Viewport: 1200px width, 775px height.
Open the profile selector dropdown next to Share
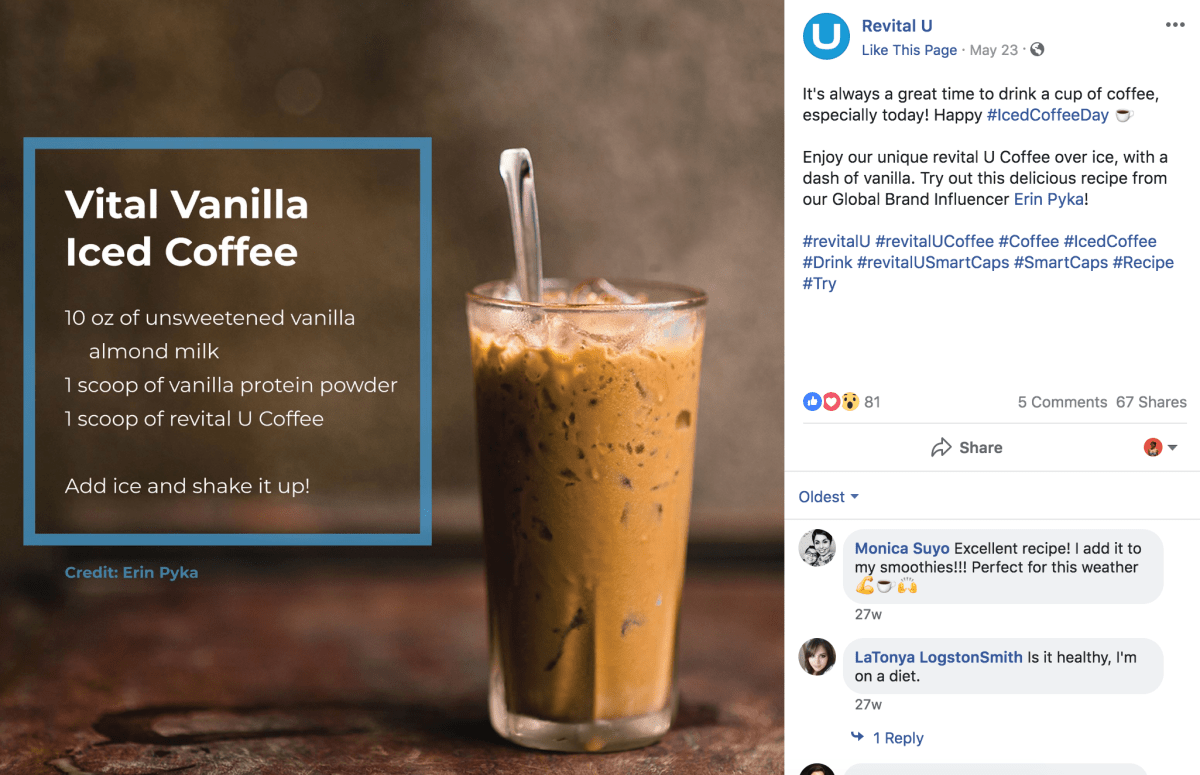pos(1161,448)
